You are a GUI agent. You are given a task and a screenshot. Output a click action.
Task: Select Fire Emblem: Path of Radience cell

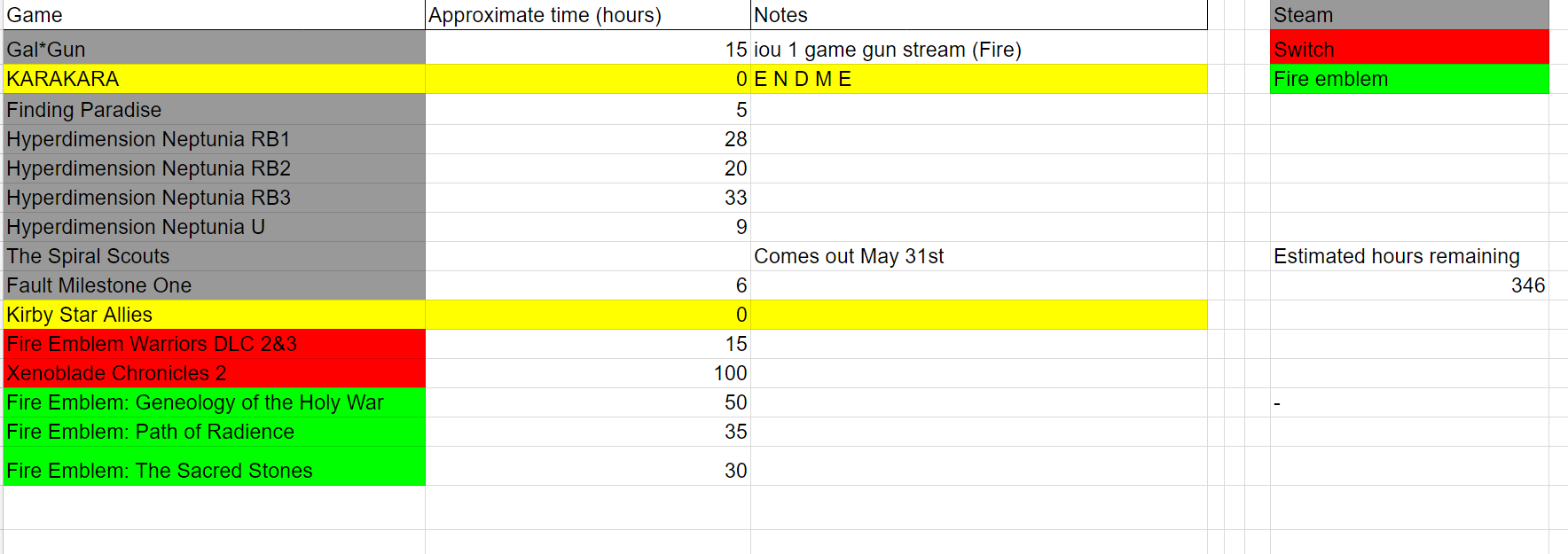(214, 432)
